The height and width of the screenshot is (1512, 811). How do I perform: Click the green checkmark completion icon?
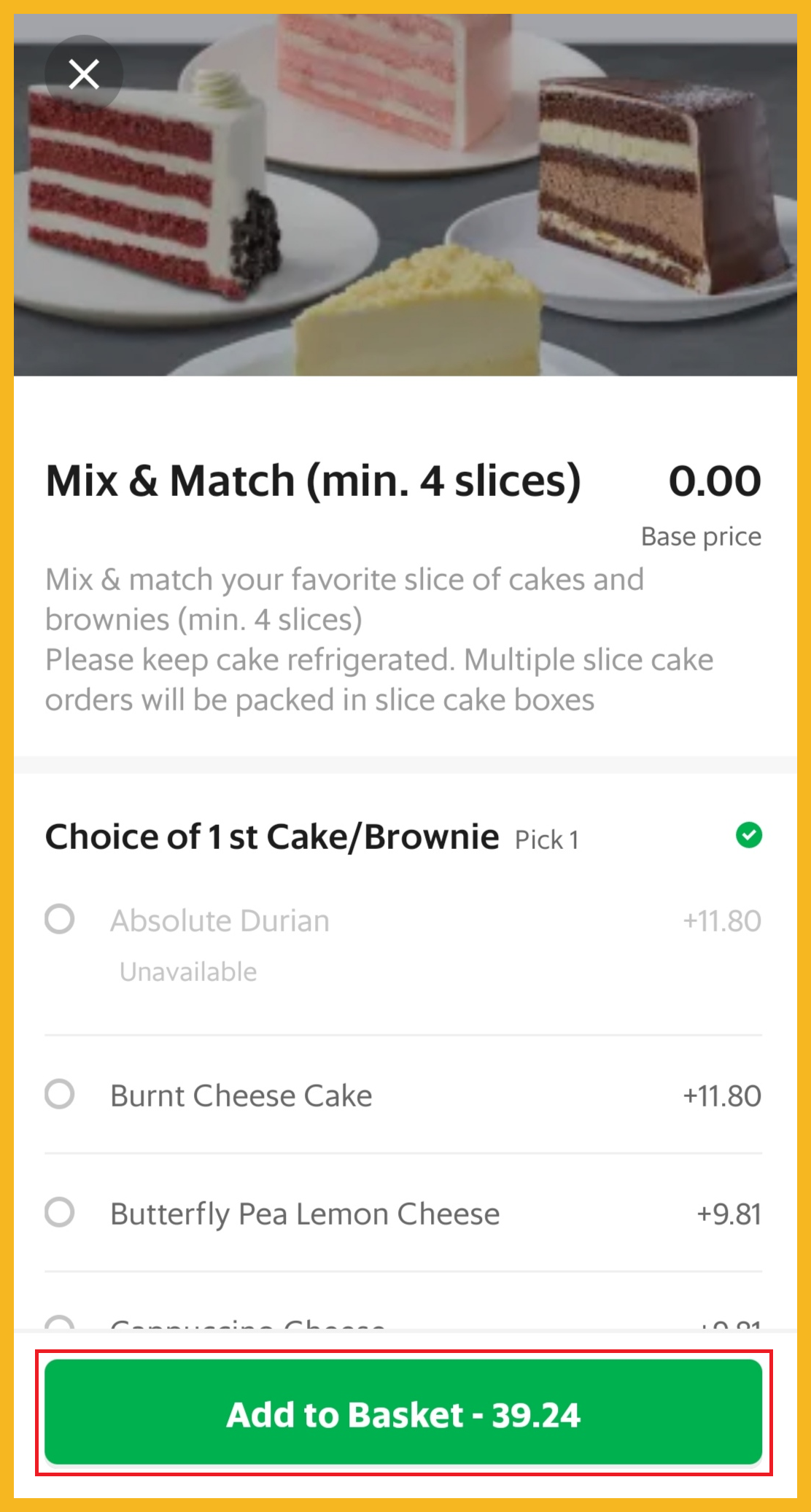(x=748, y=835)
